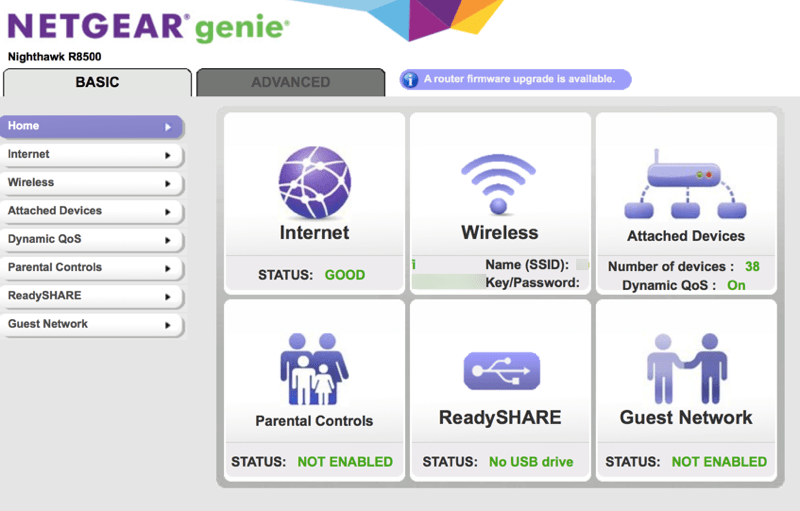Screen dimensions: 800x511
Task: Click the arrow on Dynamic QoS item
Action: coord(168,240)
